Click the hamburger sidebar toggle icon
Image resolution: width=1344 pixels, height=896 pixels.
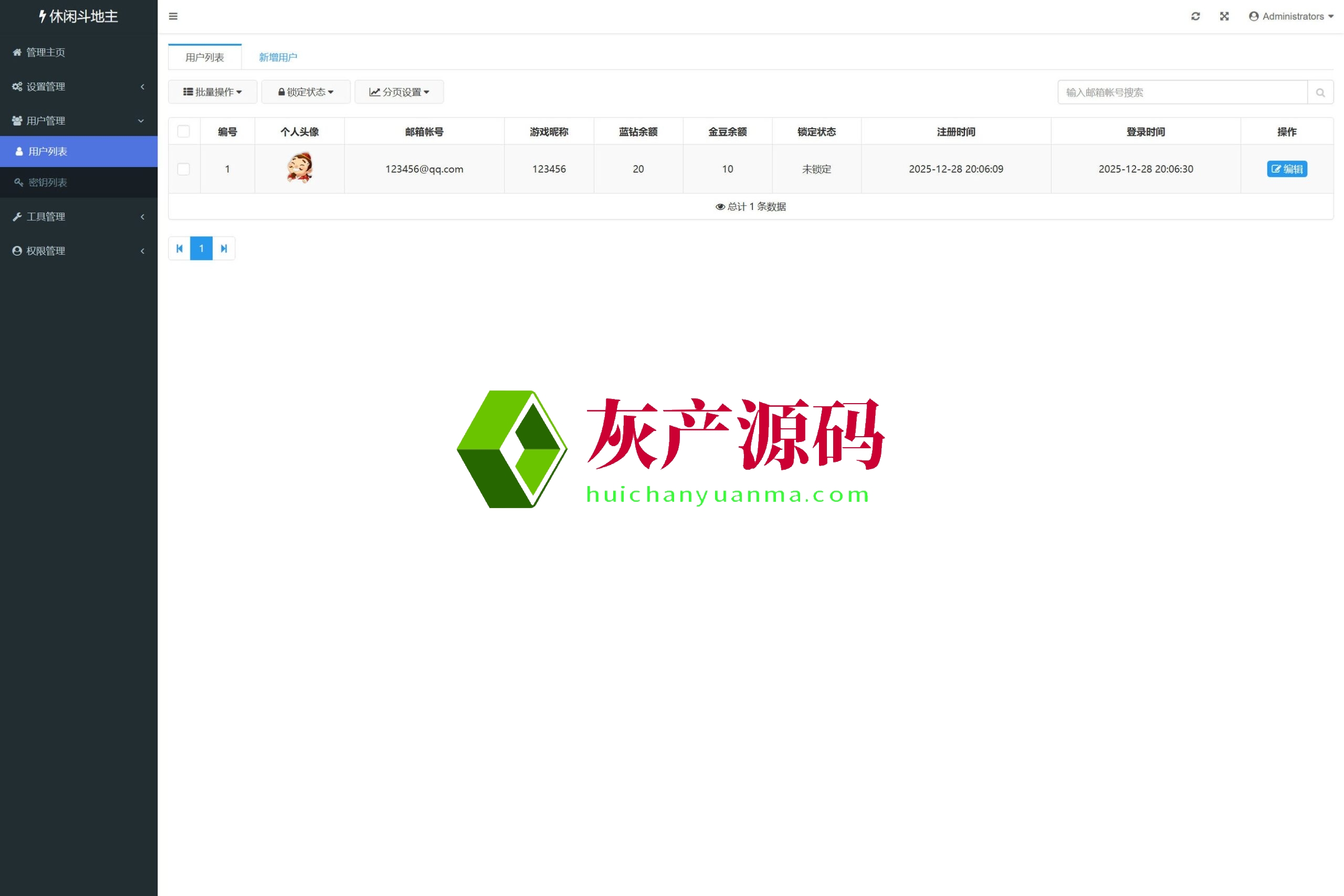[173, 16]
